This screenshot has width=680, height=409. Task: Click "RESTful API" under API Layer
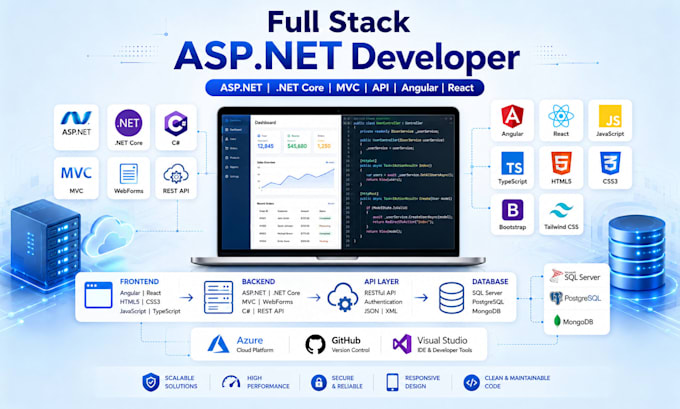[380, 293]
